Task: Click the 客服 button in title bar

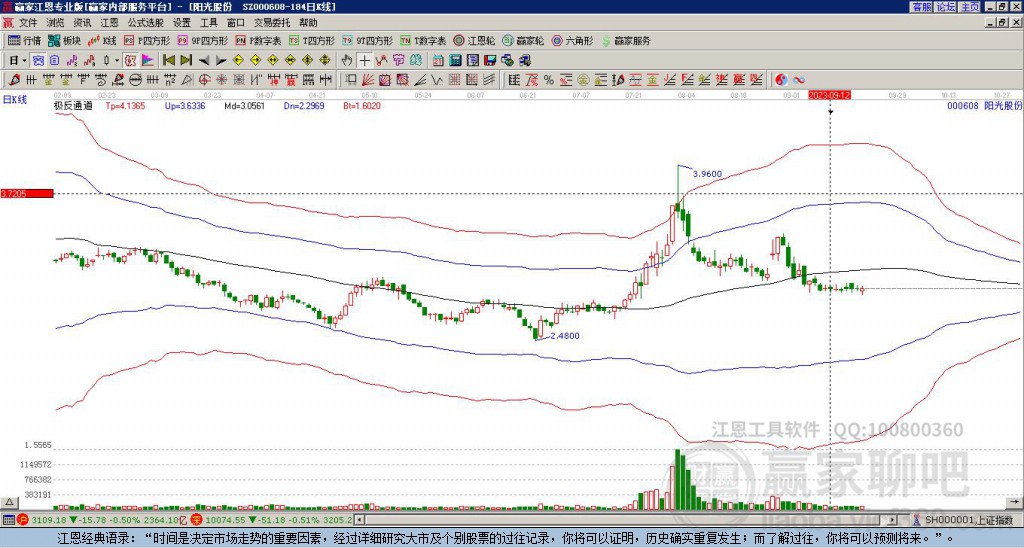Action: click(921, 6)
